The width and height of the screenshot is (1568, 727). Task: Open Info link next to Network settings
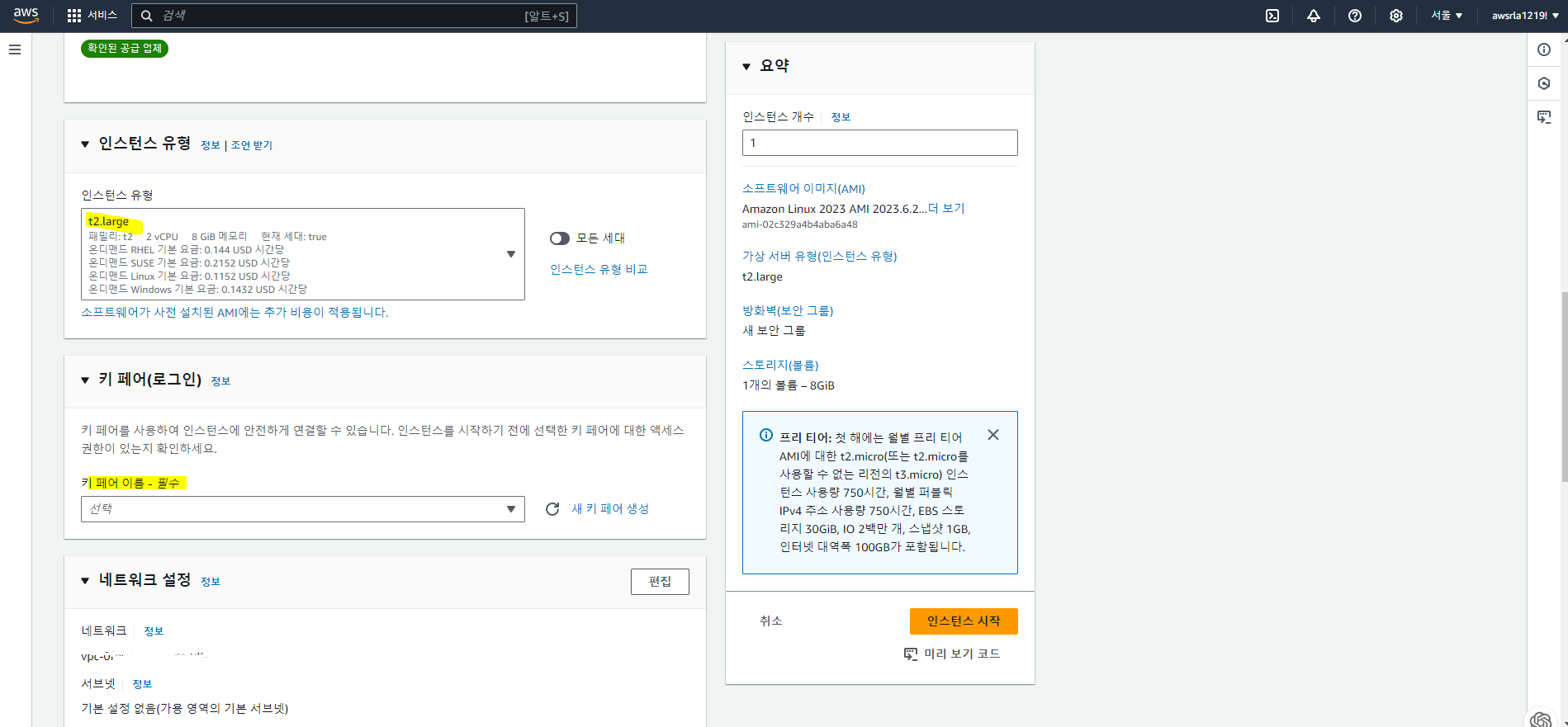pos(211,582)
